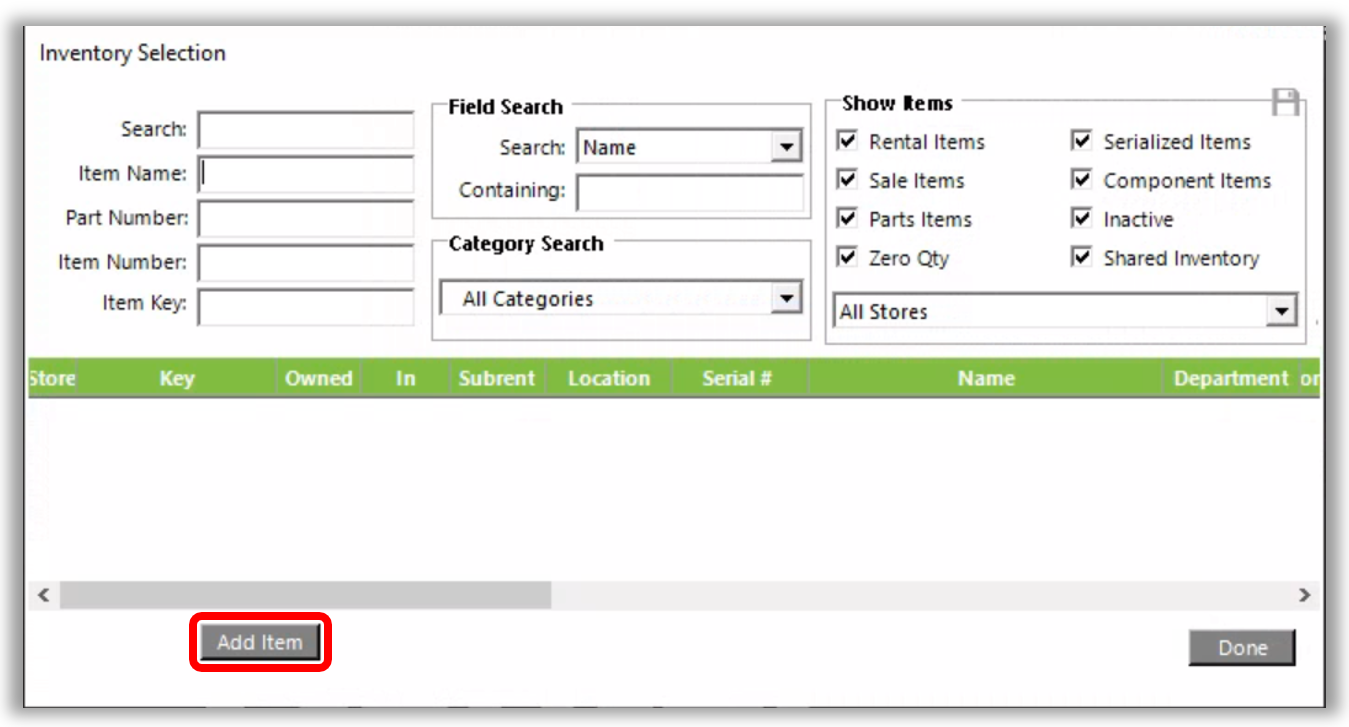Click the scroll right arrow
The width and height of the screenshot is (1349, 727).
pyautogui.click(x=1304, y=595)
